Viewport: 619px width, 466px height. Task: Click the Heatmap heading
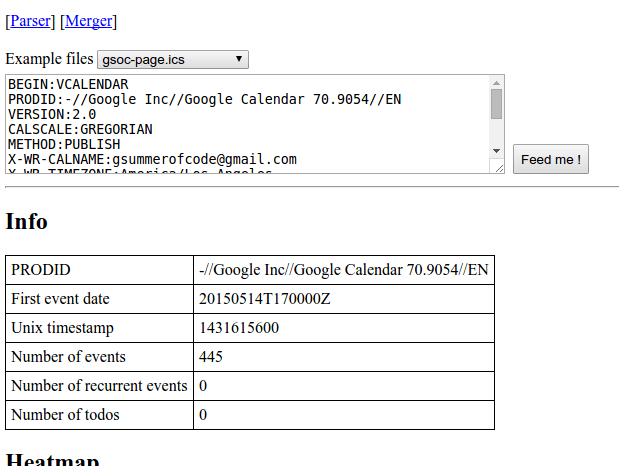[x=52, y=460]
